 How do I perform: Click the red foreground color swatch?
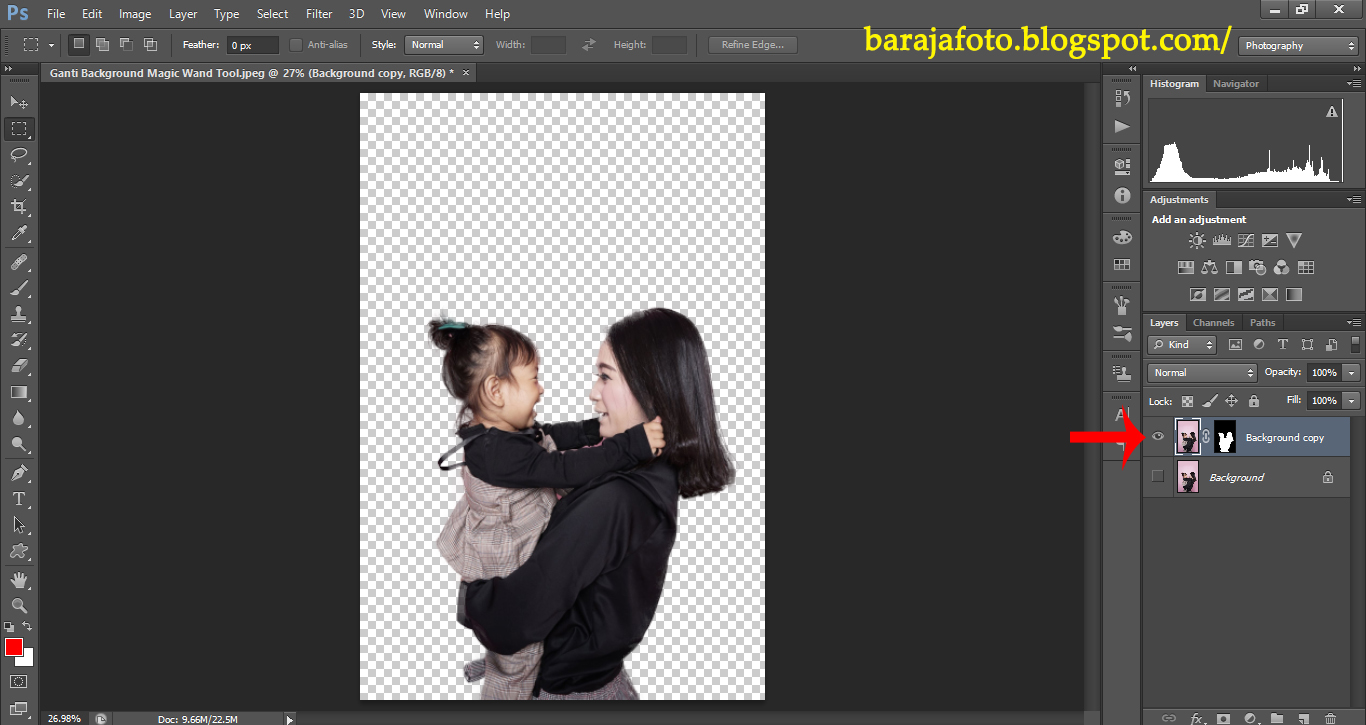13,647
